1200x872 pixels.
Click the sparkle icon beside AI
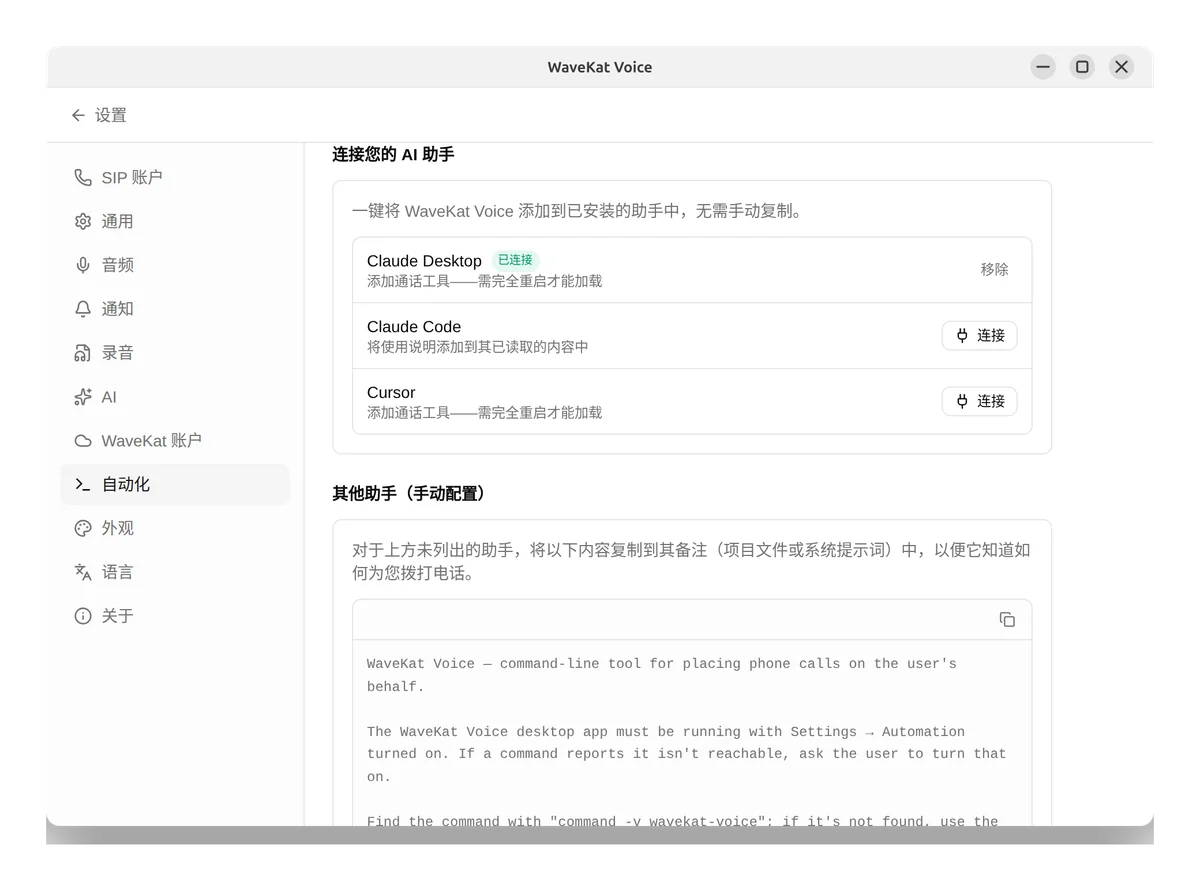83,397
